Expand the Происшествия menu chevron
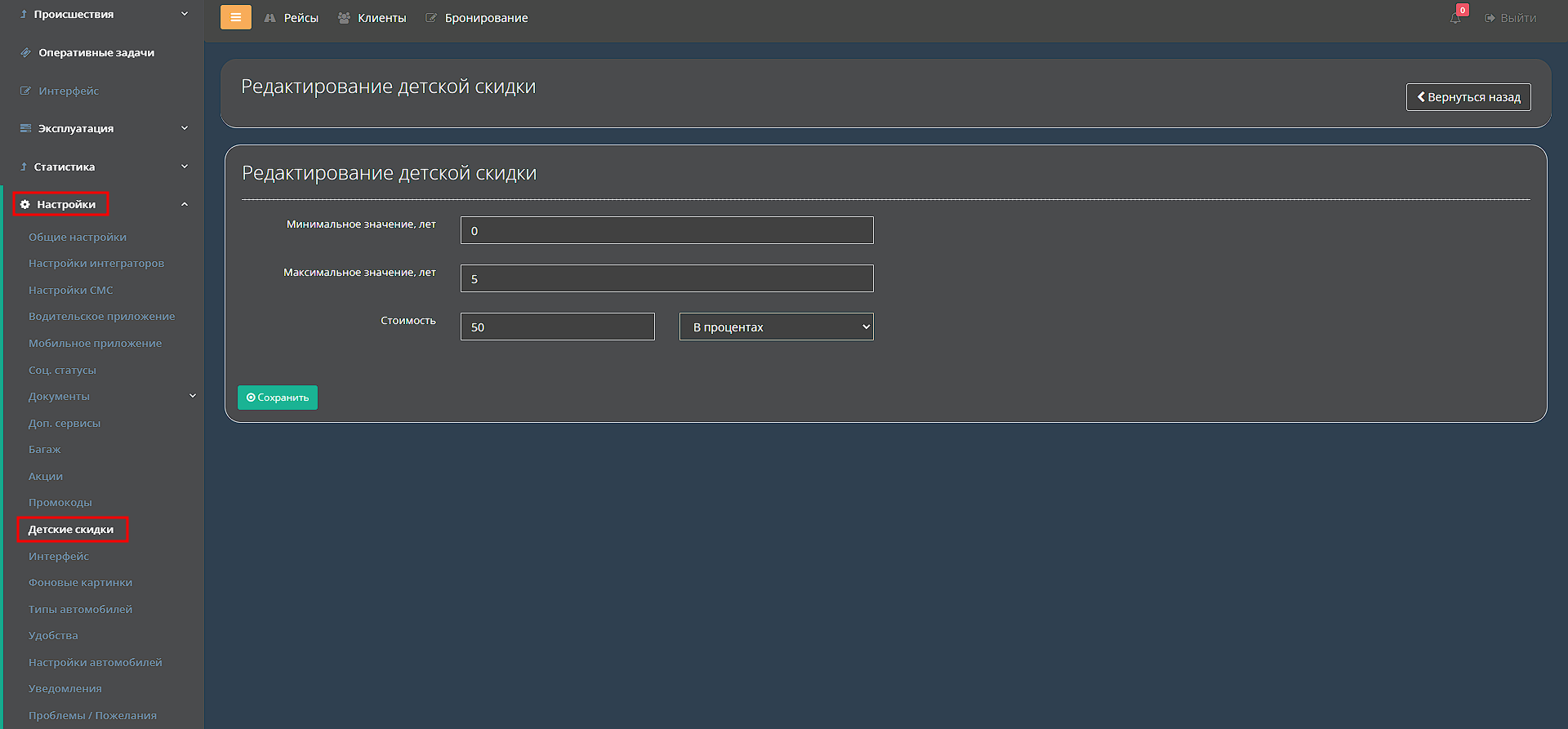Image resolution: width=1568 pixels, height=729 pixels. [185, 14]
